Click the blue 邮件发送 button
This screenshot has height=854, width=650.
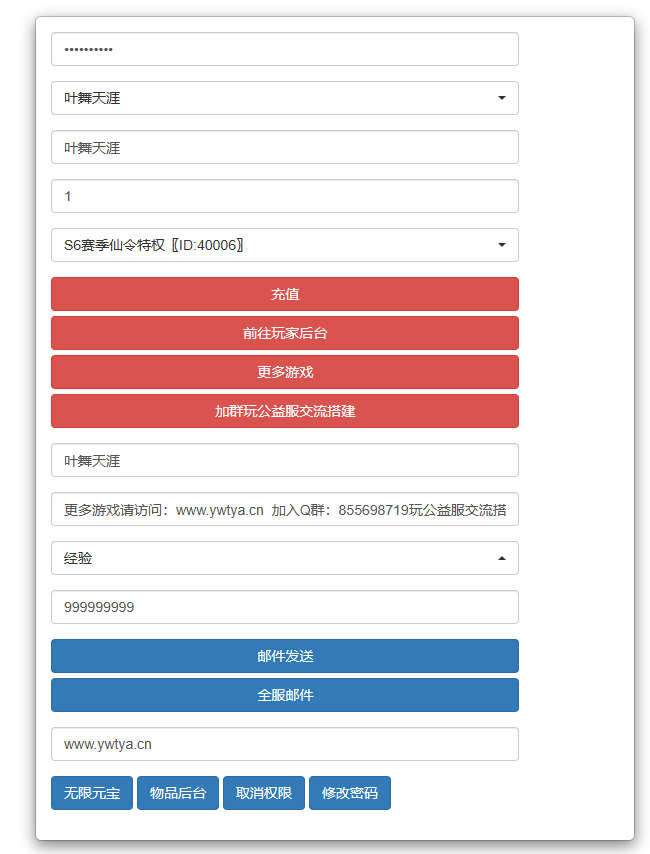(284, 656)
